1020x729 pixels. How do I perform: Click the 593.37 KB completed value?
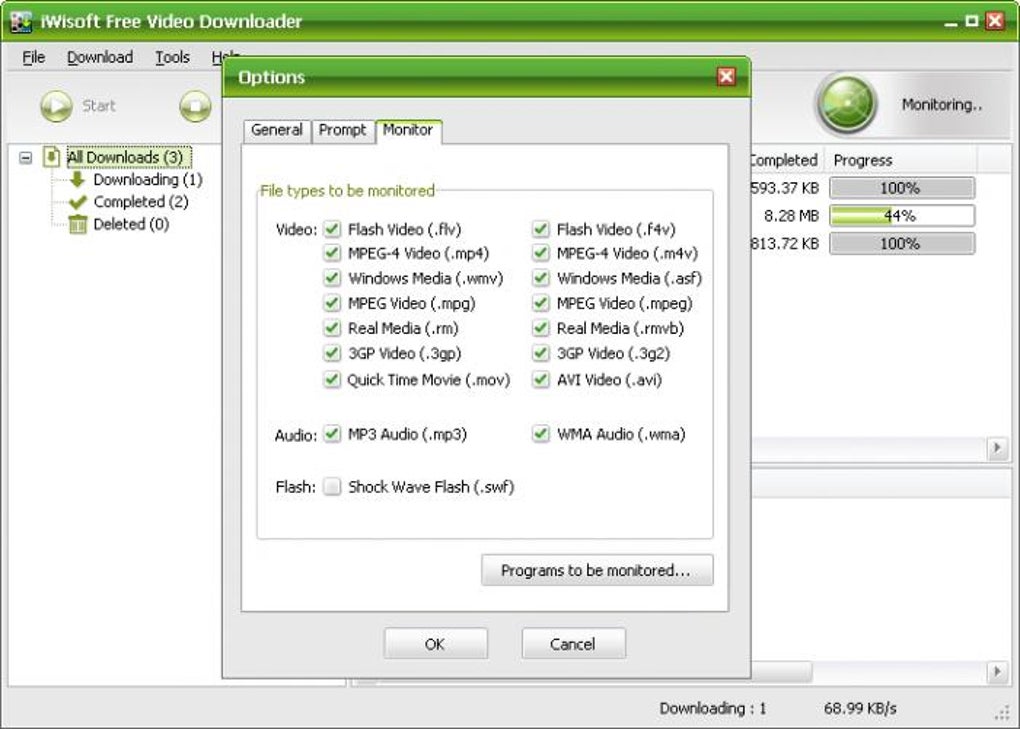click(784, 188)
